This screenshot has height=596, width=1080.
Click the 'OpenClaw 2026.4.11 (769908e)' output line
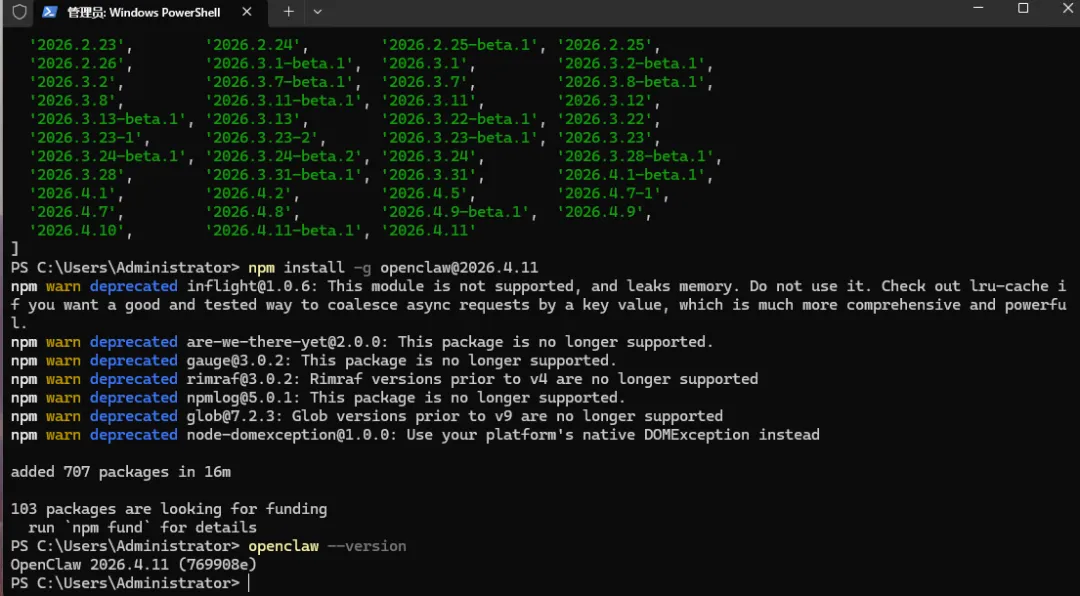click(x=134, y=565)
